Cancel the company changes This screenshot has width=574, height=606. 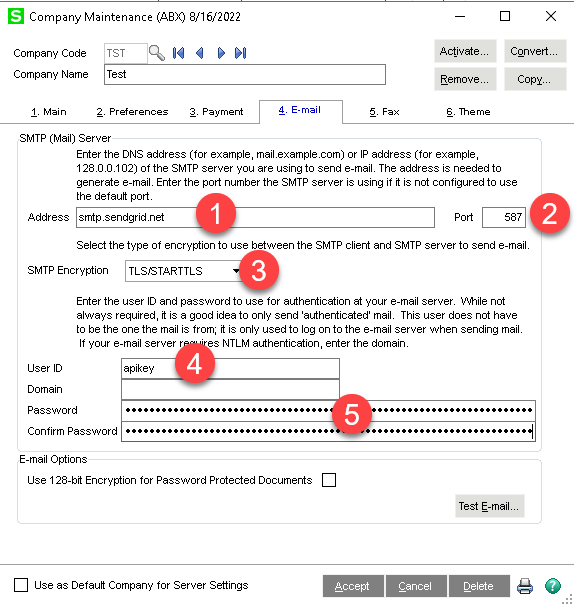tap(416, 586)
